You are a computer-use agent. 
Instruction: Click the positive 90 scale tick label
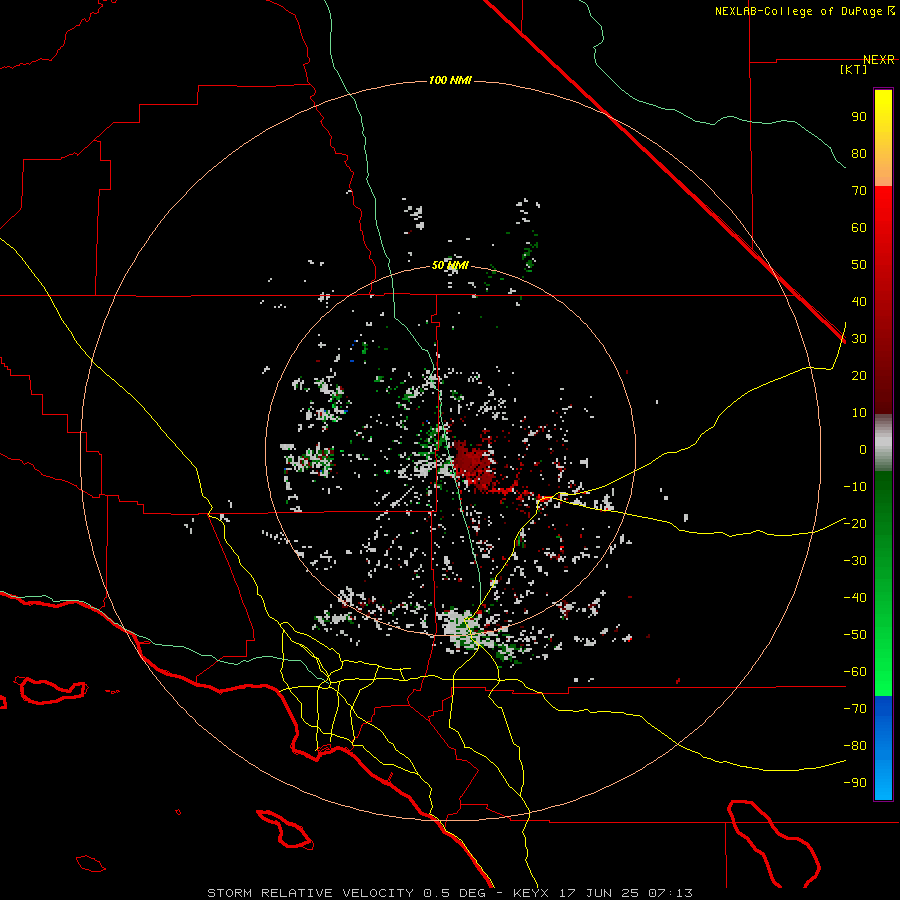tap(859, 117)
